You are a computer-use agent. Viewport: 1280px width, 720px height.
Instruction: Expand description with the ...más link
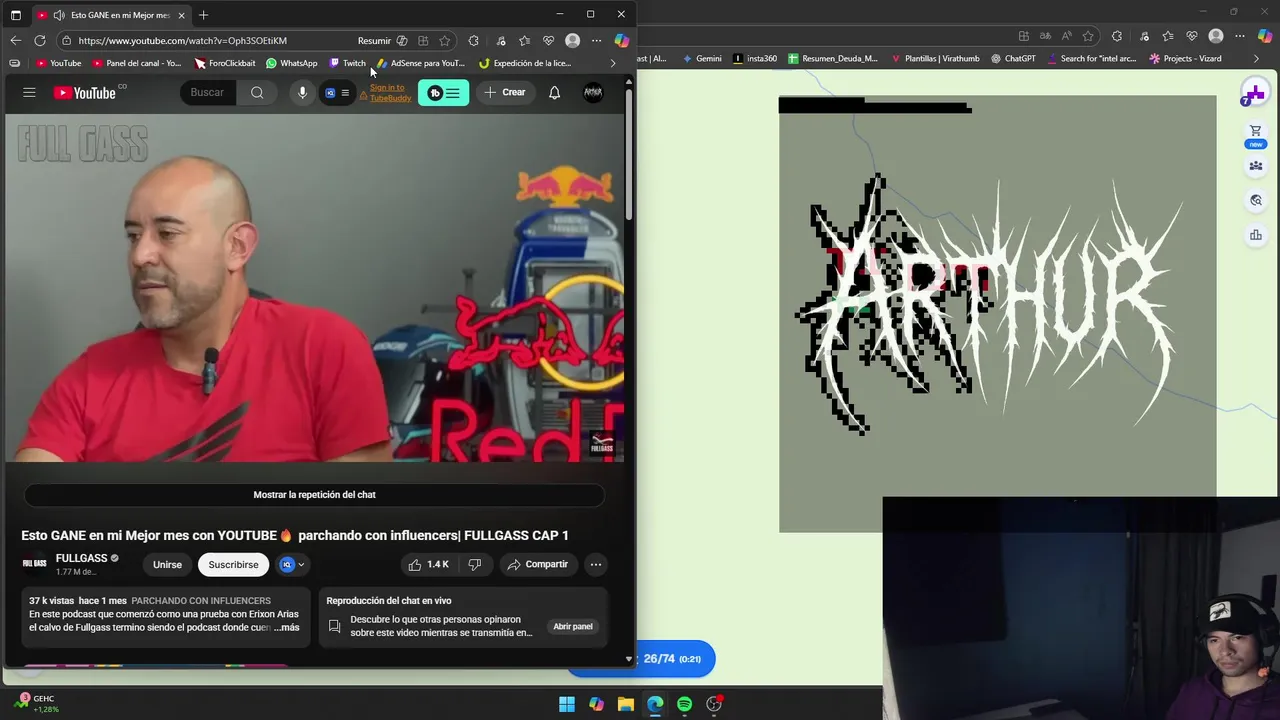pyautogui.click(x=287, y=627)
